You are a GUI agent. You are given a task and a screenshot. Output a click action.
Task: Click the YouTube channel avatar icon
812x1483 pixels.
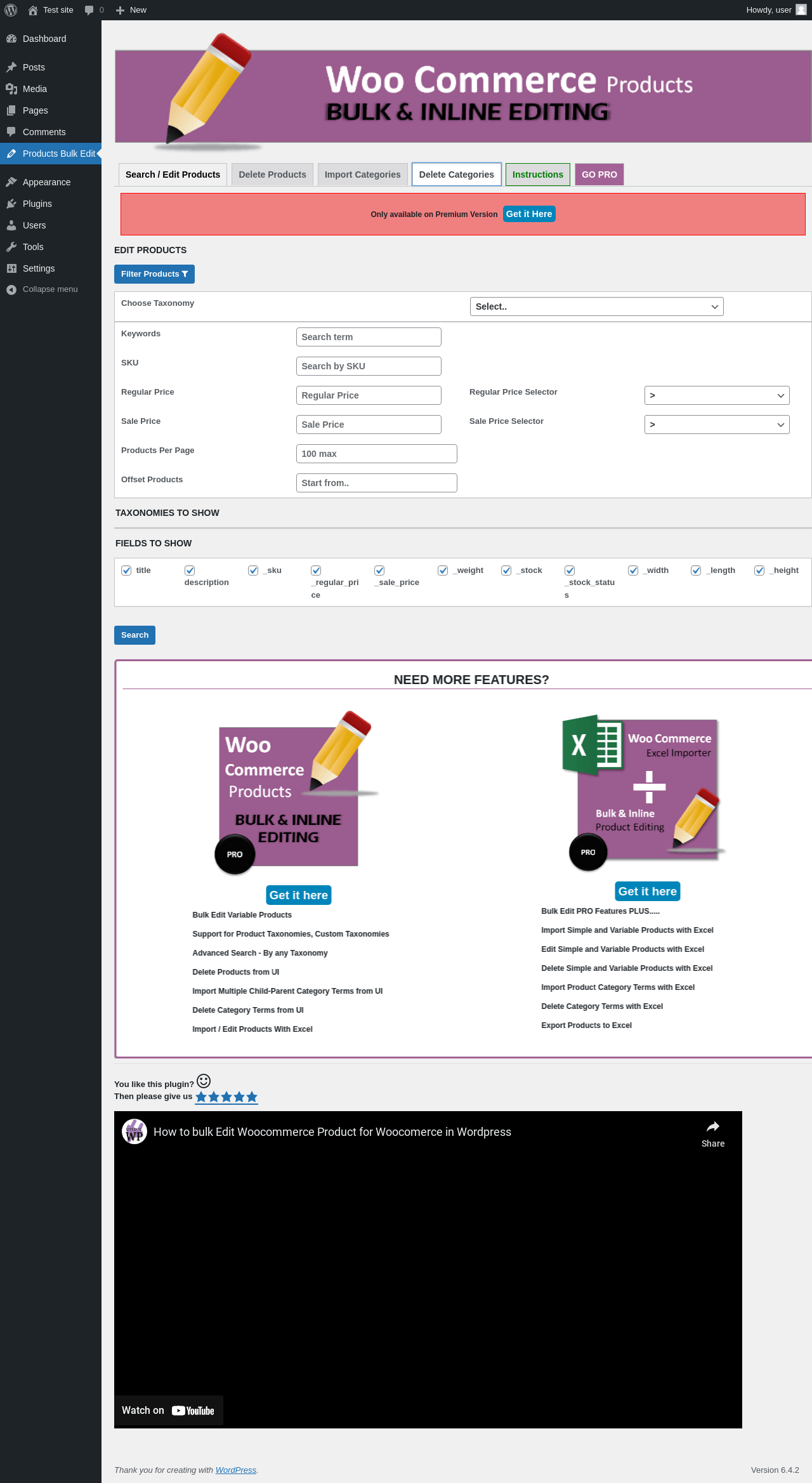pos(134,1131)
